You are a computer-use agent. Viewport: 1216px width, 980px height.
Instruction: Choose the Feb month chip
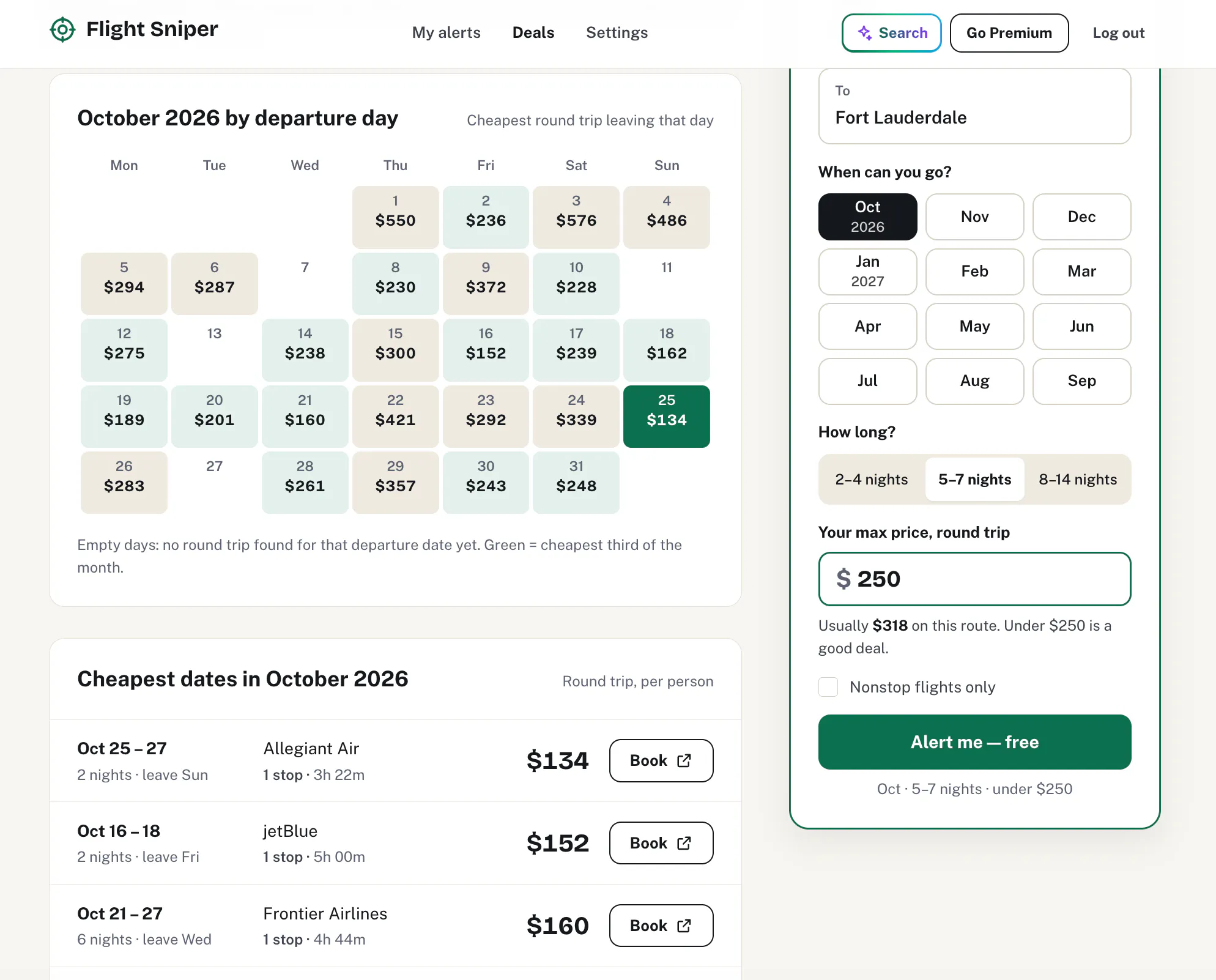974,271
